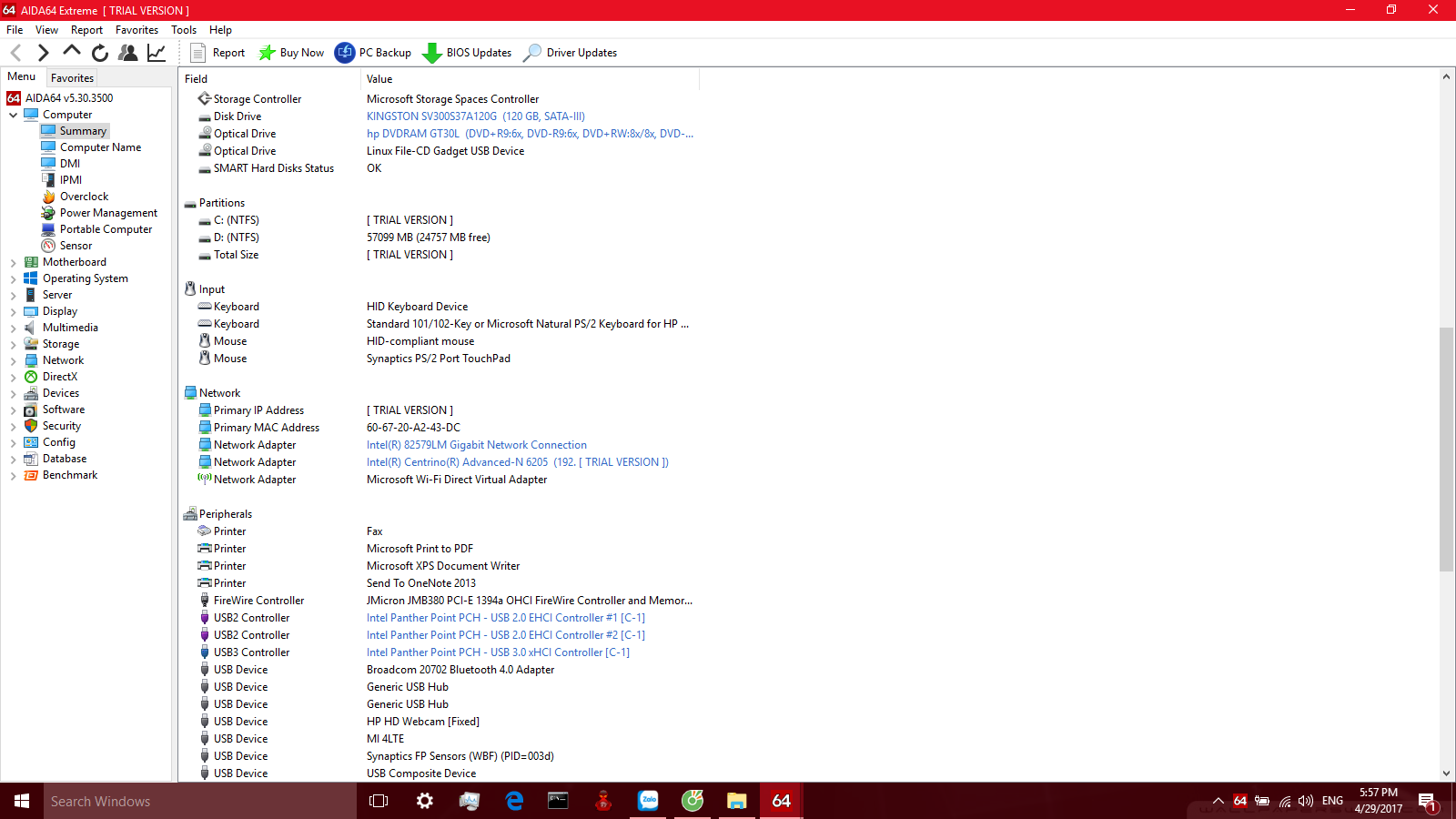Open the Help menu
Image resolution: width=1456 pixels, height=819 pixels.
(220, 30)
